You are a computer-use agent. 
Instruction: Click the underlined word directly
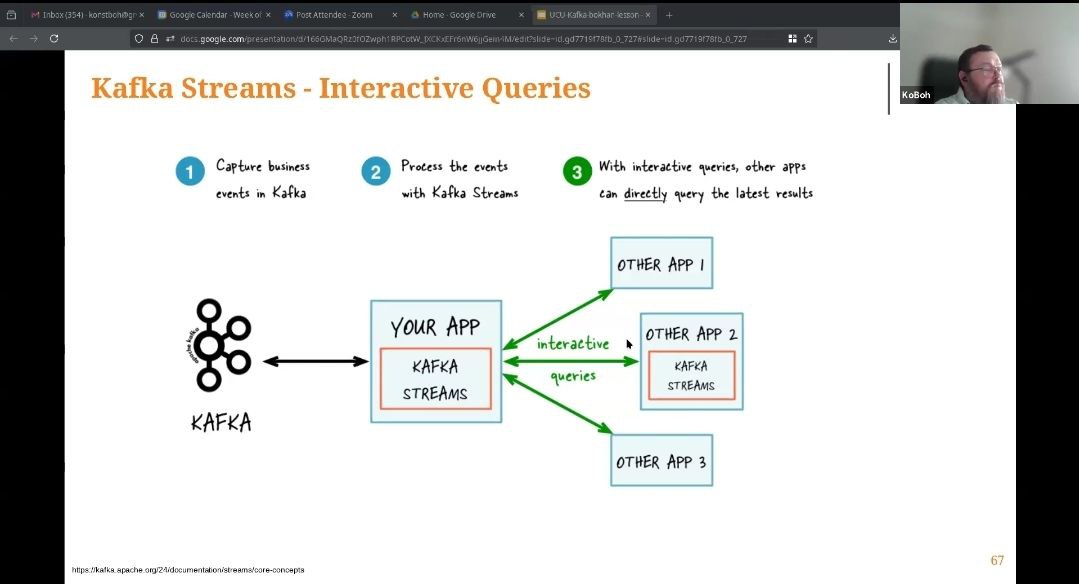[x=645, y=194]
